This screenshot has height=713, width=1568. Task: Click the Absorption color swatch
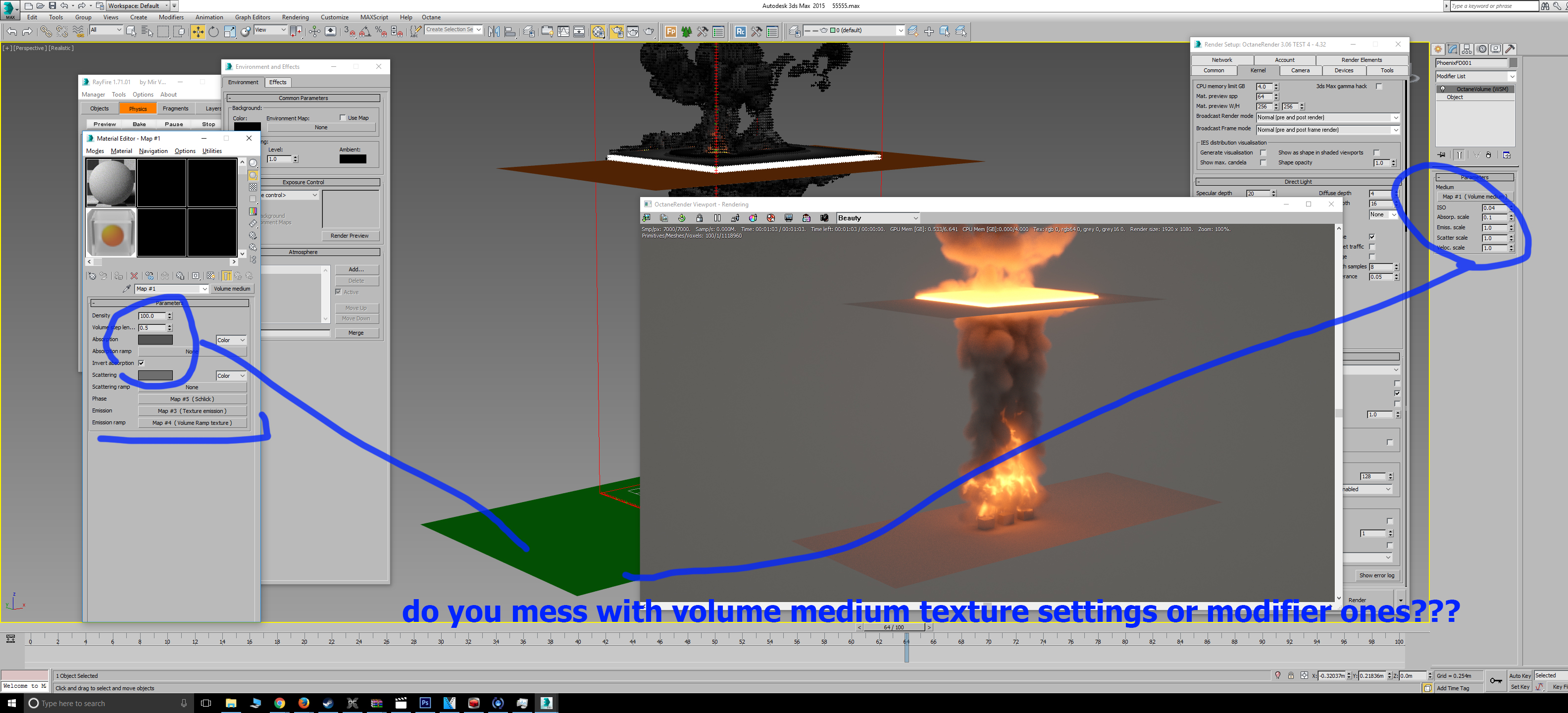155,340
